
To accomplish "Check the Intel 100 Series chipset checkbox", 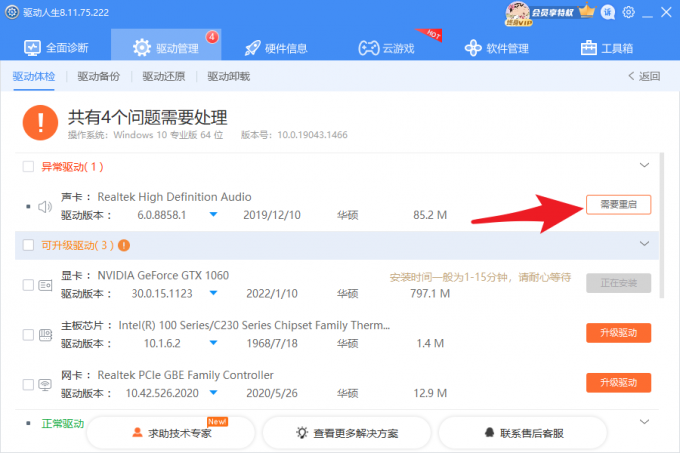I will pos(28,335).
